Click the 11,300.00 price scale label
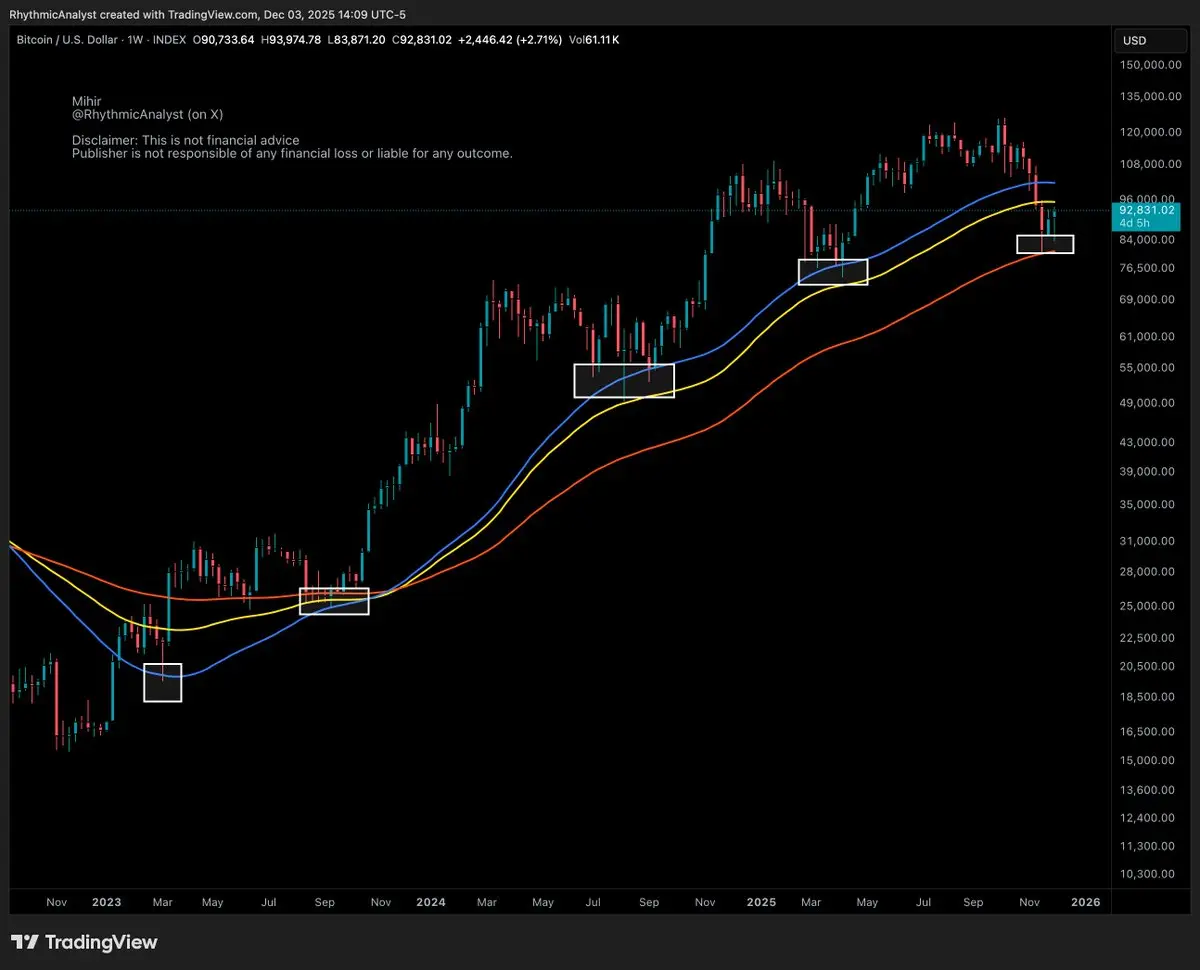Screen dimensions: 1200x970 tap(1149, 846)
